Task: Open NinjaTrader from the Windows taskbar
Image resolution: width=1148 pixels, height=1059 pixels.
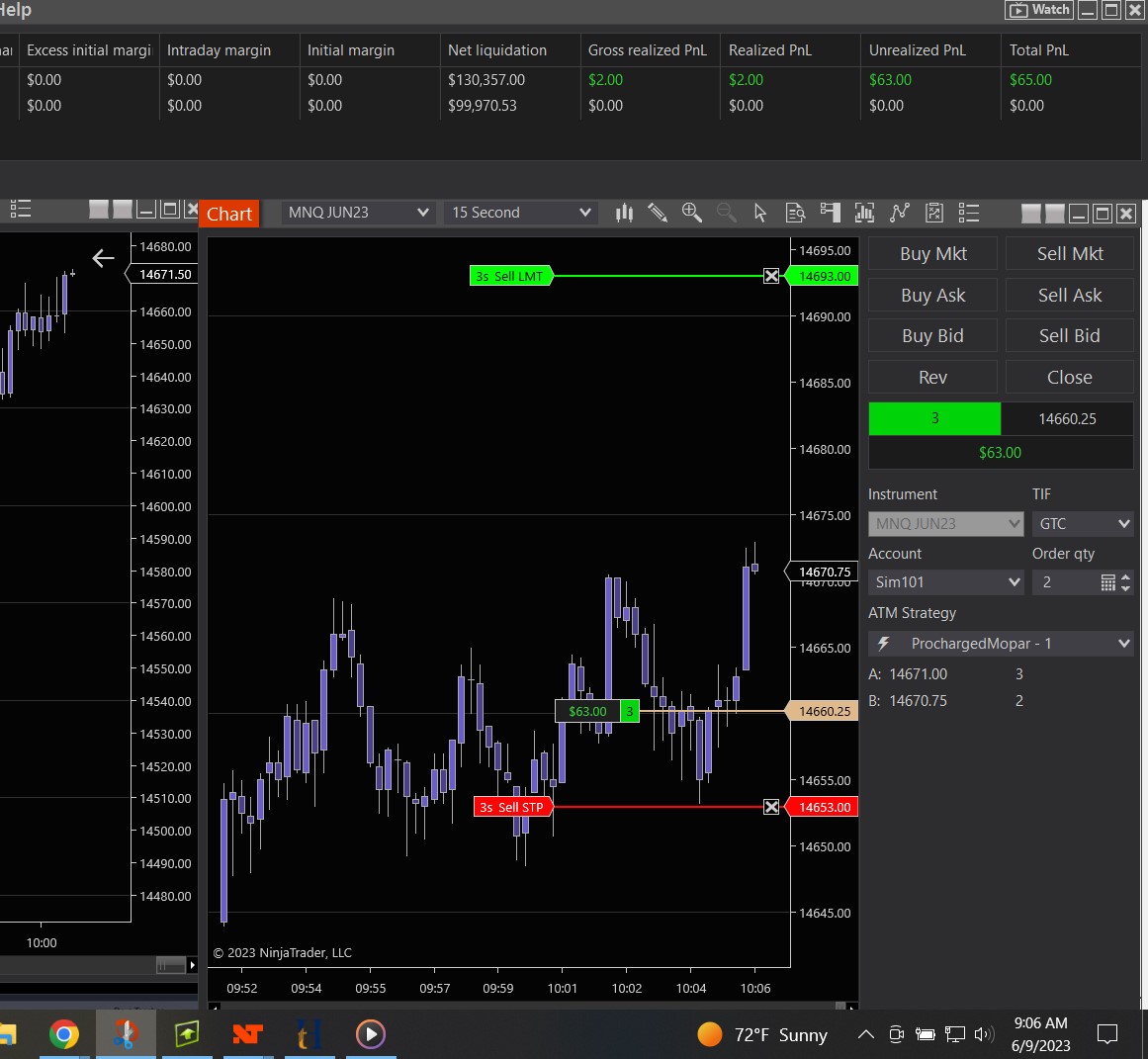Action: coord(247,1034)
